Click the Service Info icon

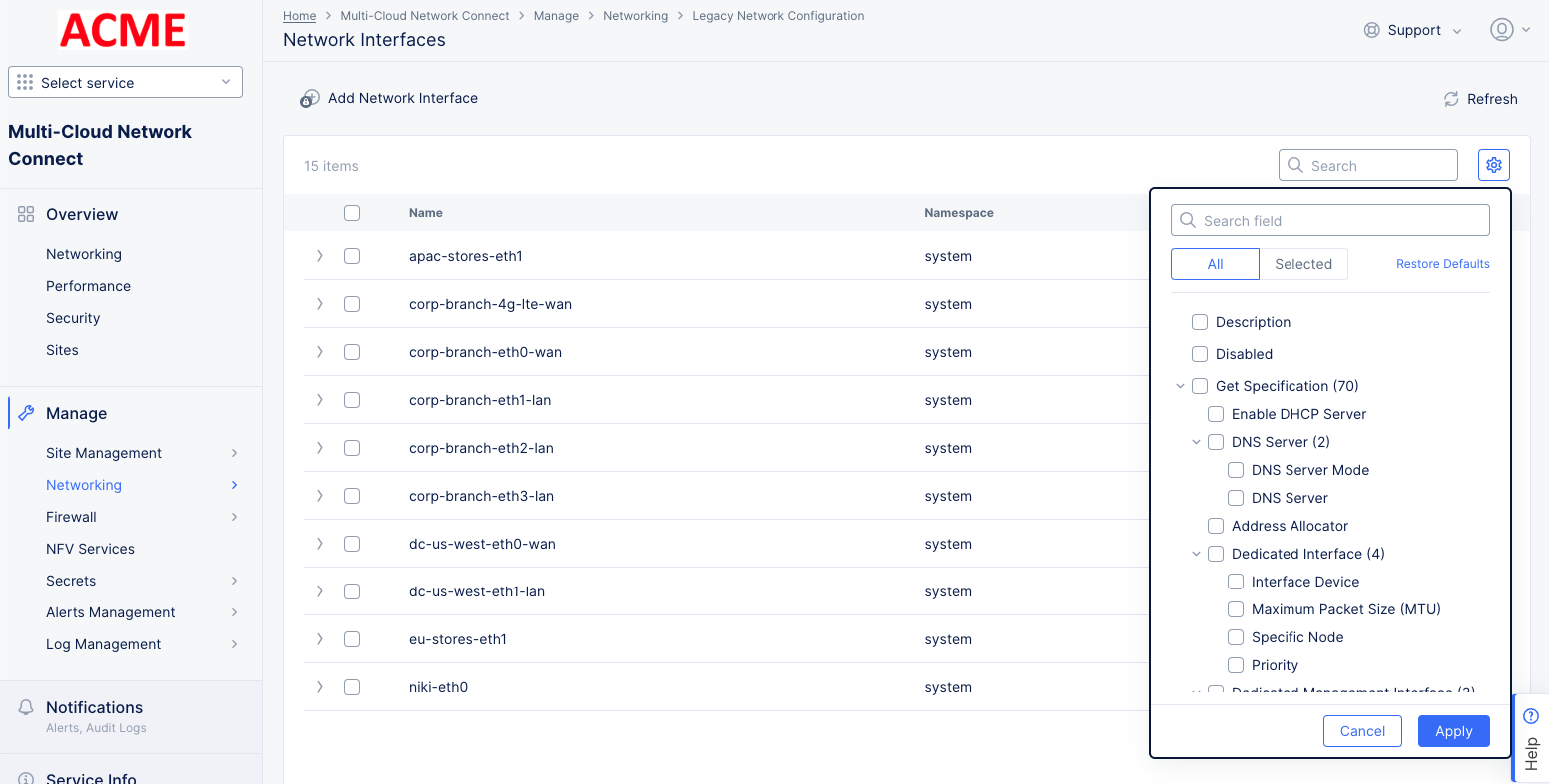tap(26, 777)
